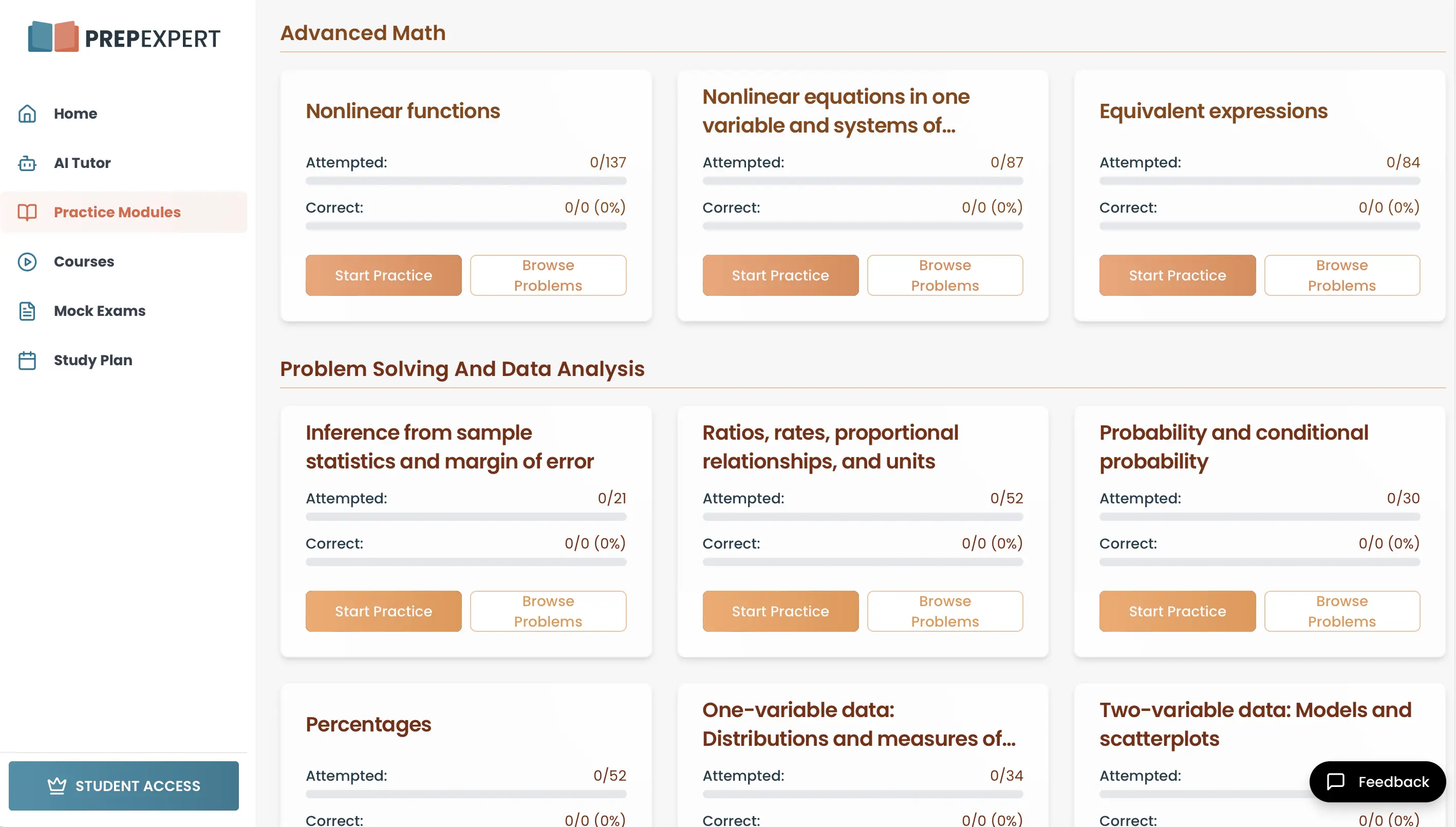Click the STUDENT ACCESS button
The image size is (1456, 827).
124,786
